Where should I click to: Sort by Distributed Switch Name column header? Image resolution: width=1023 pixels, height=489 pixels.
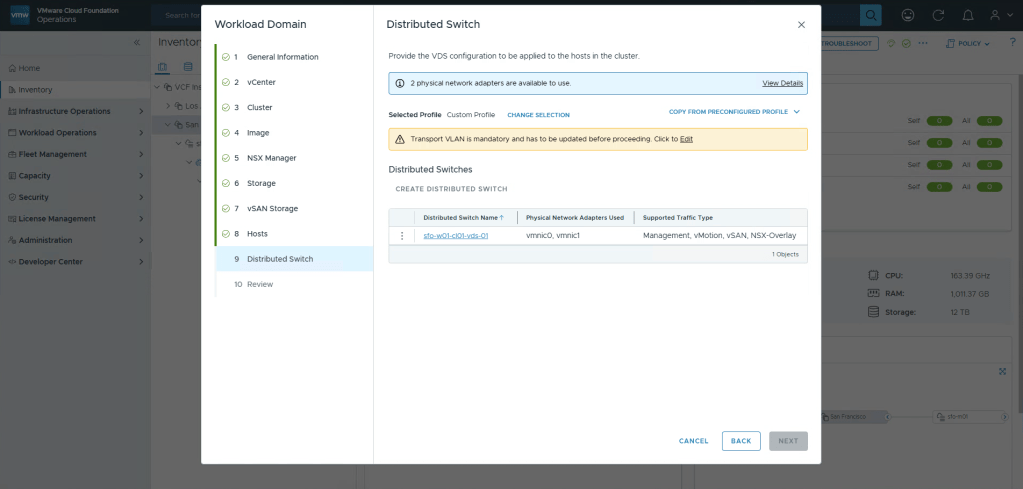click(461, 217)
